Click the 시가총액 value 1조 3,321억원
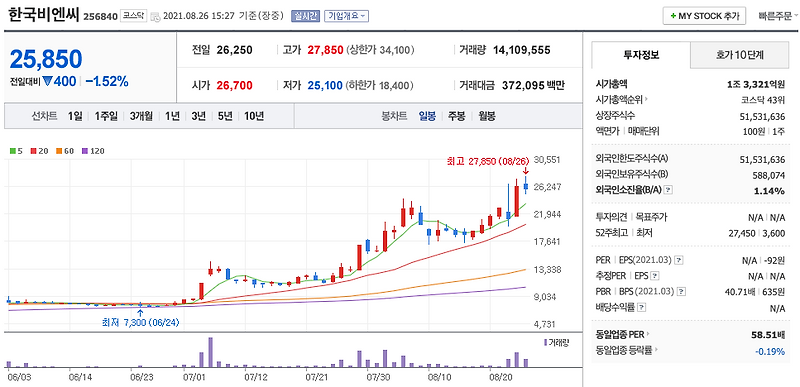The height and width of the screenshot is (387, 800). 756,84
